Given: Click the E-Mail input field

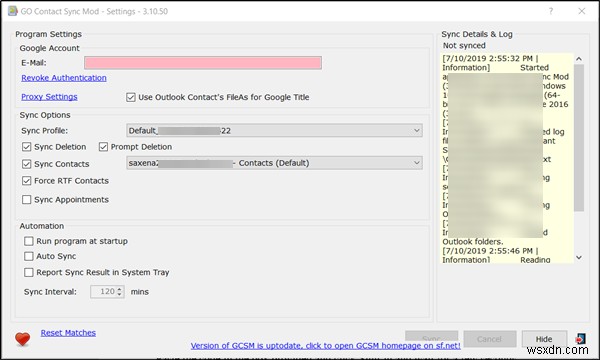Looking at the screenshot, I should (203, 63).
